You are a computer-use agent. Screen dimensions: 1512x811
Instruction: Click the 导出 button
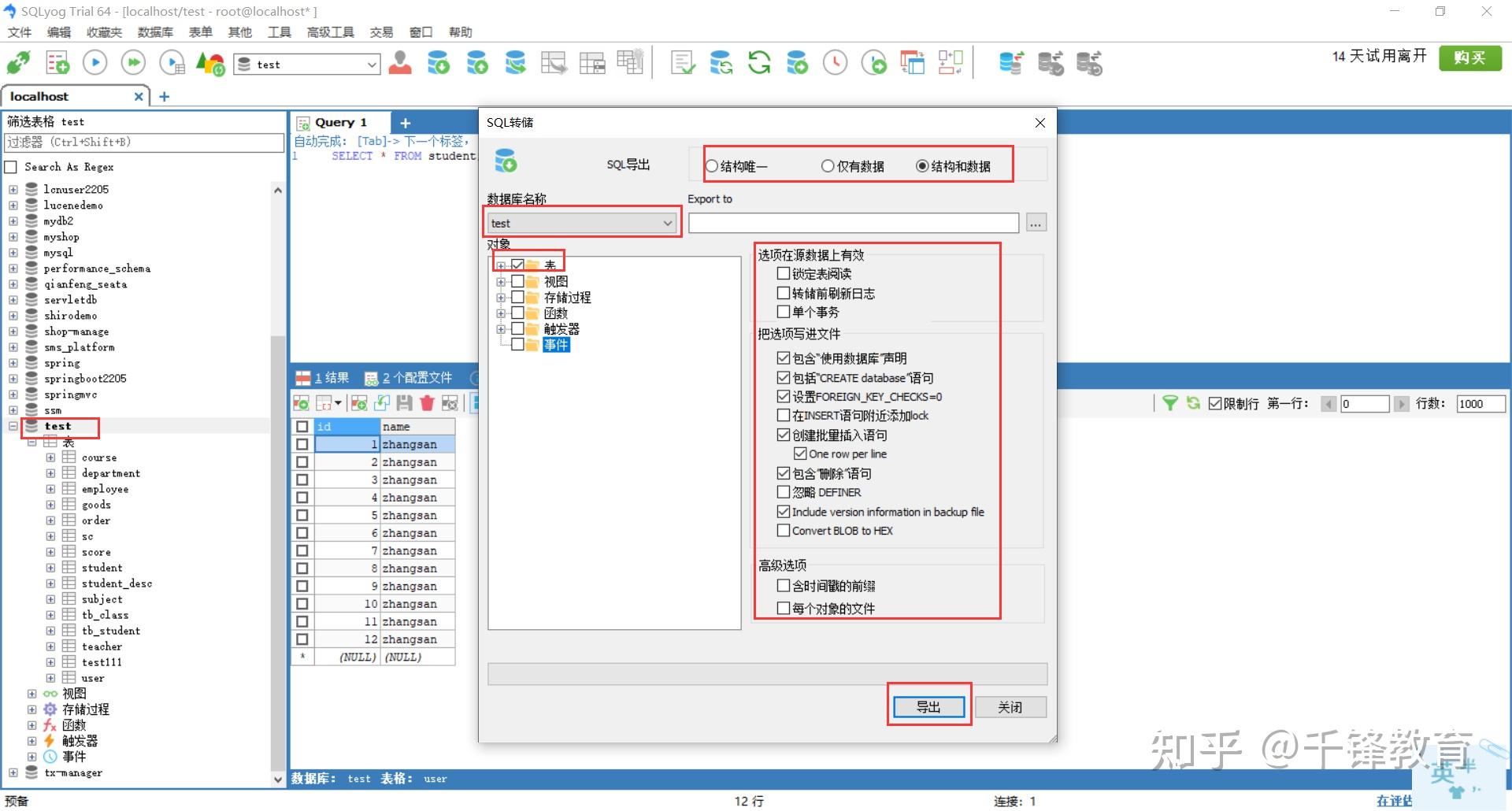pos(928,706)
